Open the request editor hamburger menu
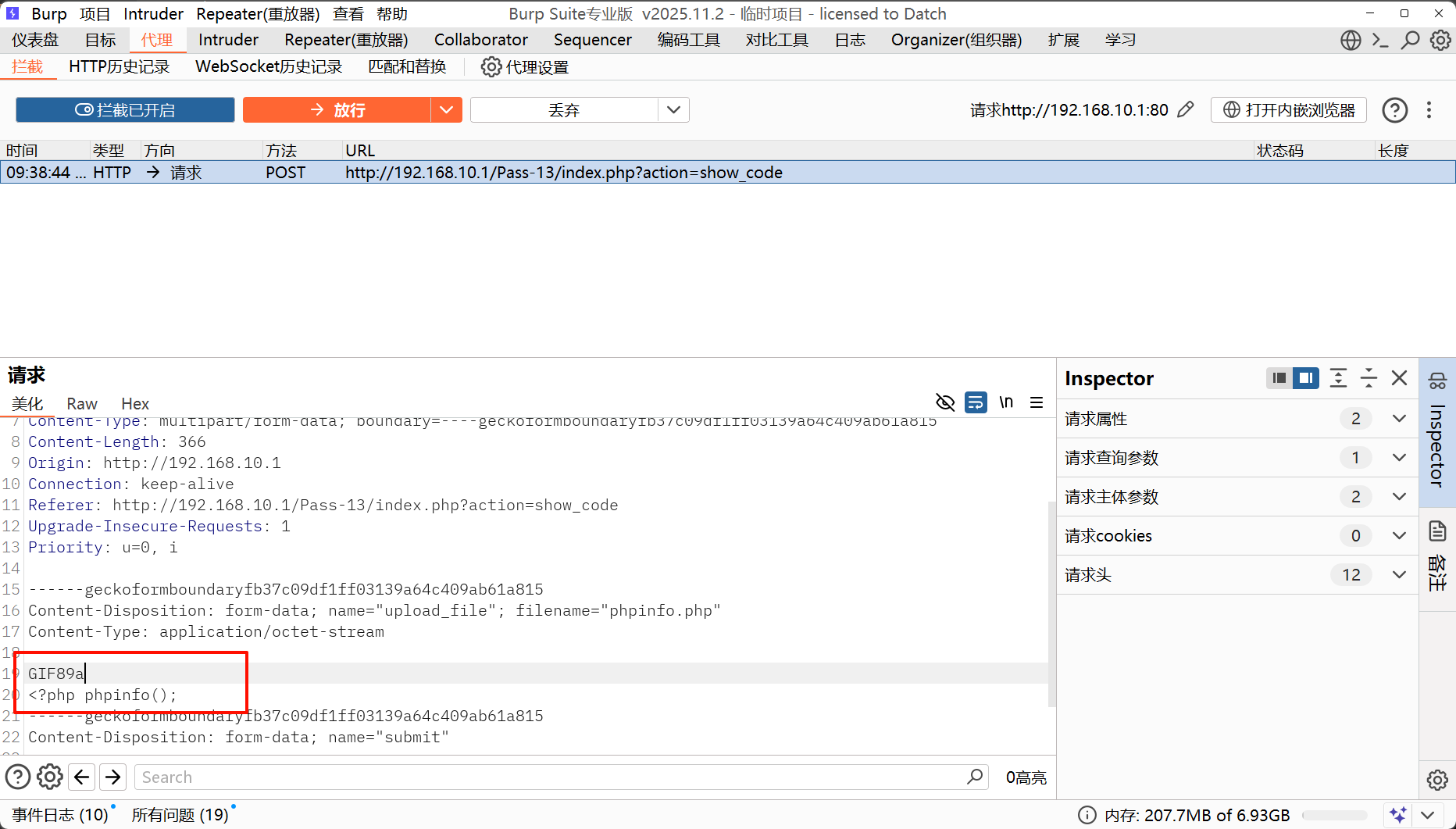The width and height of the screenshot is (1456, 829). tap(1037, 402)
